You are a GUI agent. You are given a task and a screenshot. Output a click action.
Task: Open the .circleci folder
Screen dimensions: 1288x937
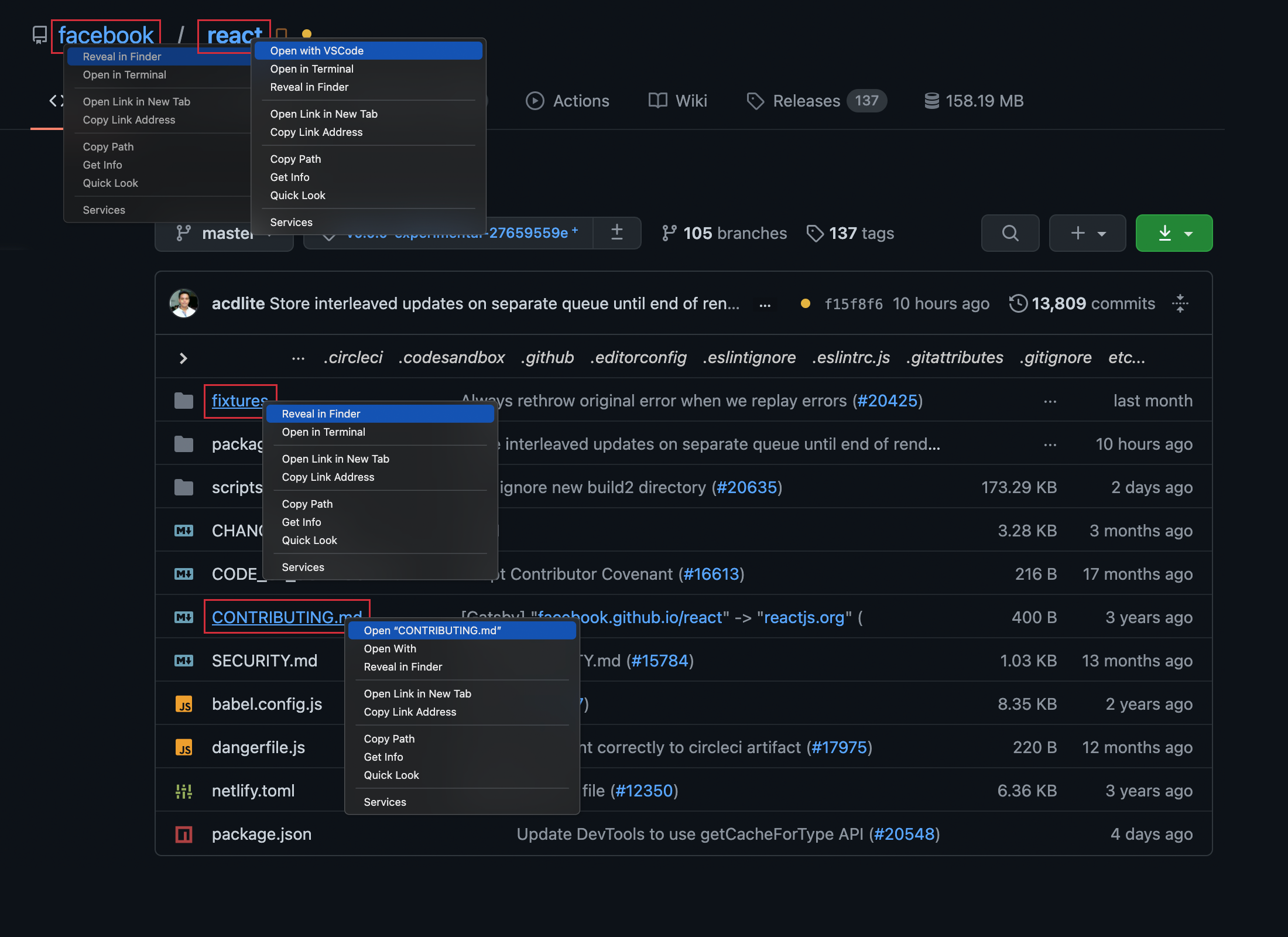coord(353,357)
